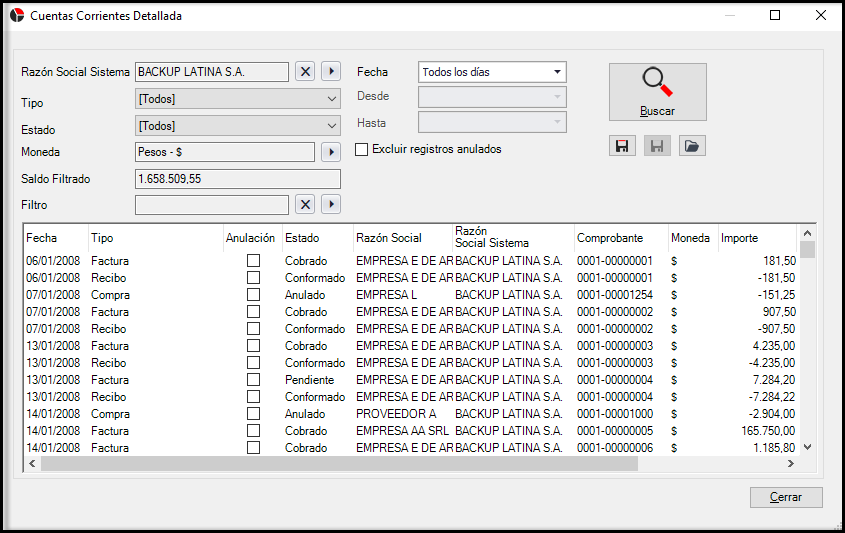Select comprobante 0001-00000005 cell
This screenshot has width=845, height=533.
[621, 431]
